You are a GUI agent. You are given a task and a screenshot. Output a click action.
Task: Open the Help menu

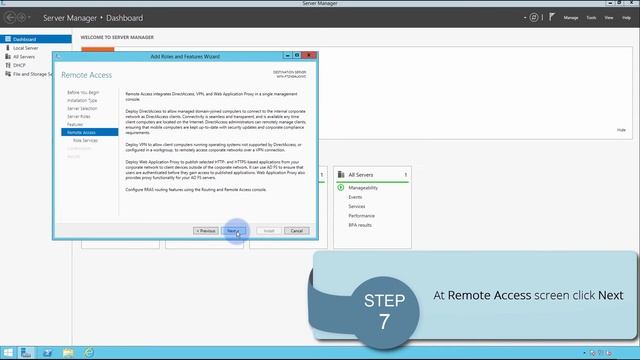pos(626,18)
